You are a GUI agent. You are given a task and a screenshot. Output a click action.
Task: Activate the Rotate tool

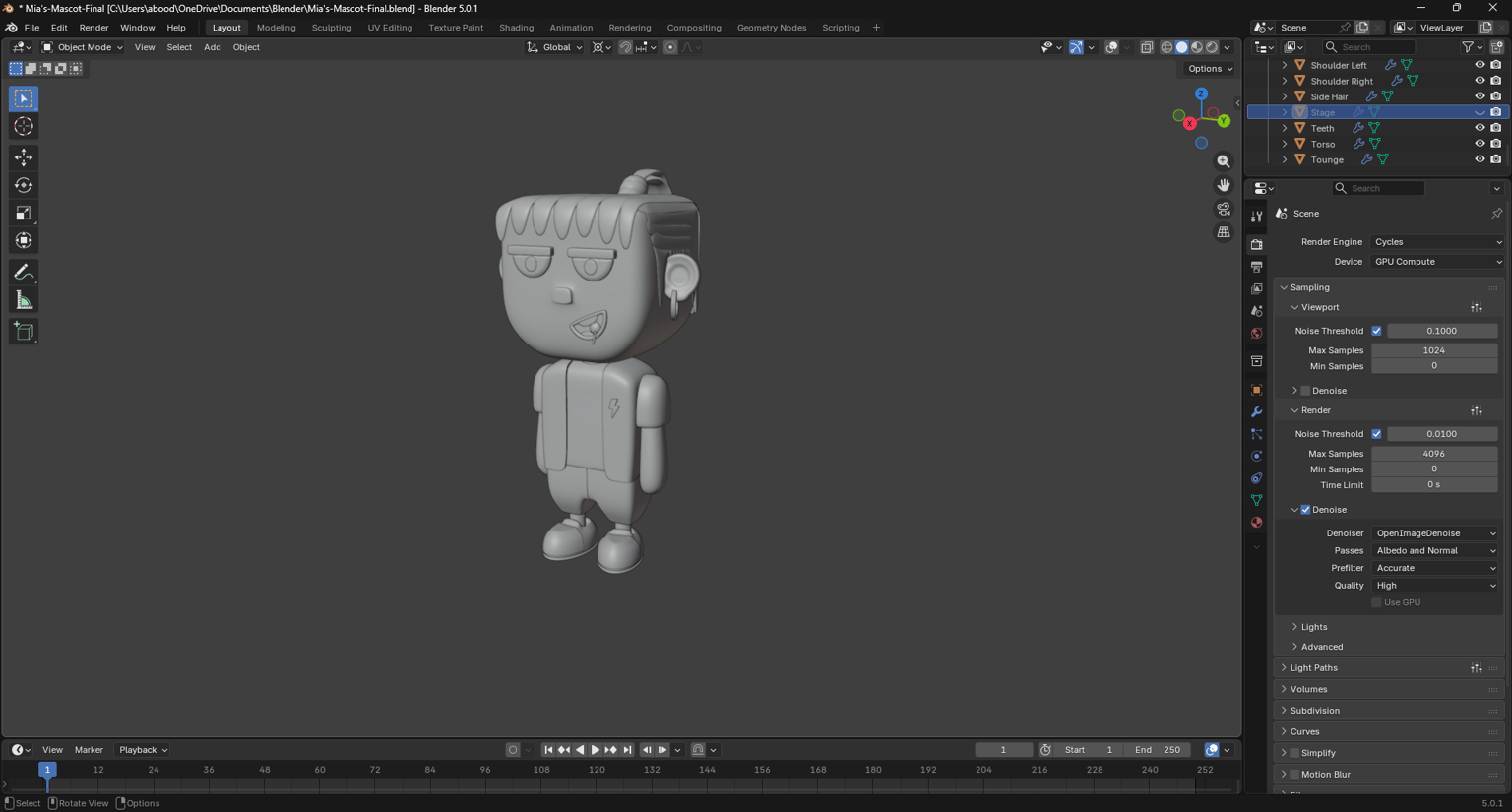24,185
